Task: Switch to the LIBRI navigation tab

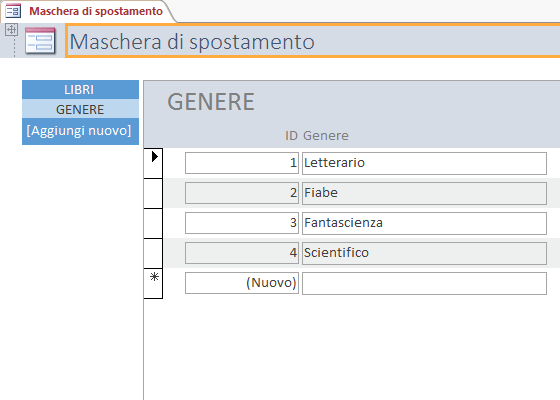Action: click(x=80, y=90)
